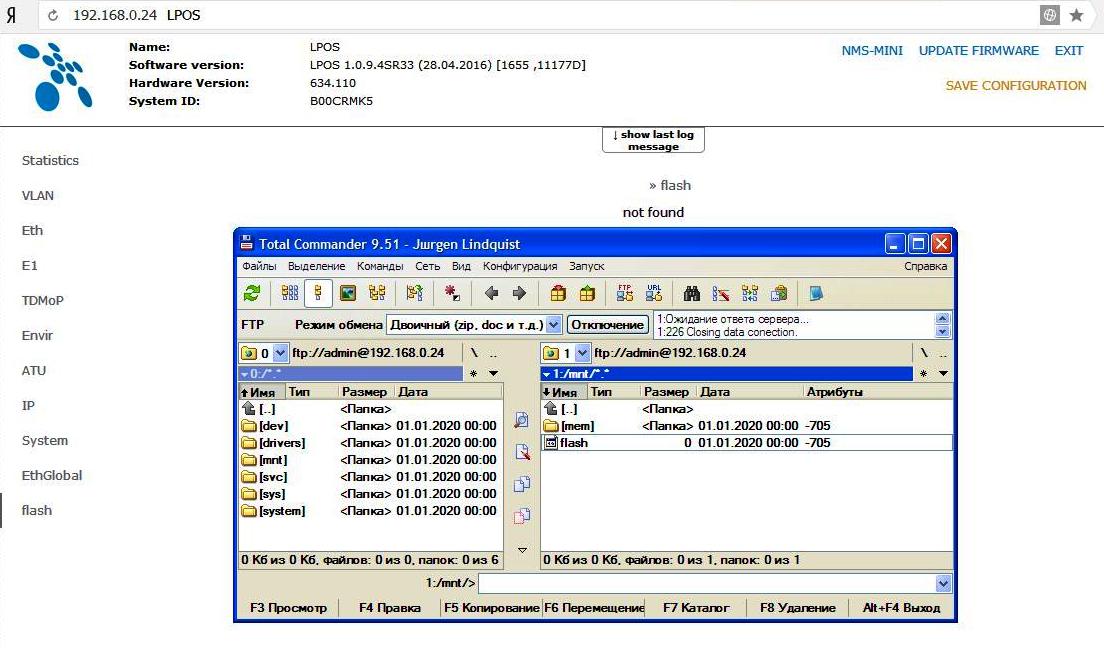Screen dimensions: 1104x648
Task: Click the Pack files toolbar icon
Action: pyautogui.click(x=558, y=293)
